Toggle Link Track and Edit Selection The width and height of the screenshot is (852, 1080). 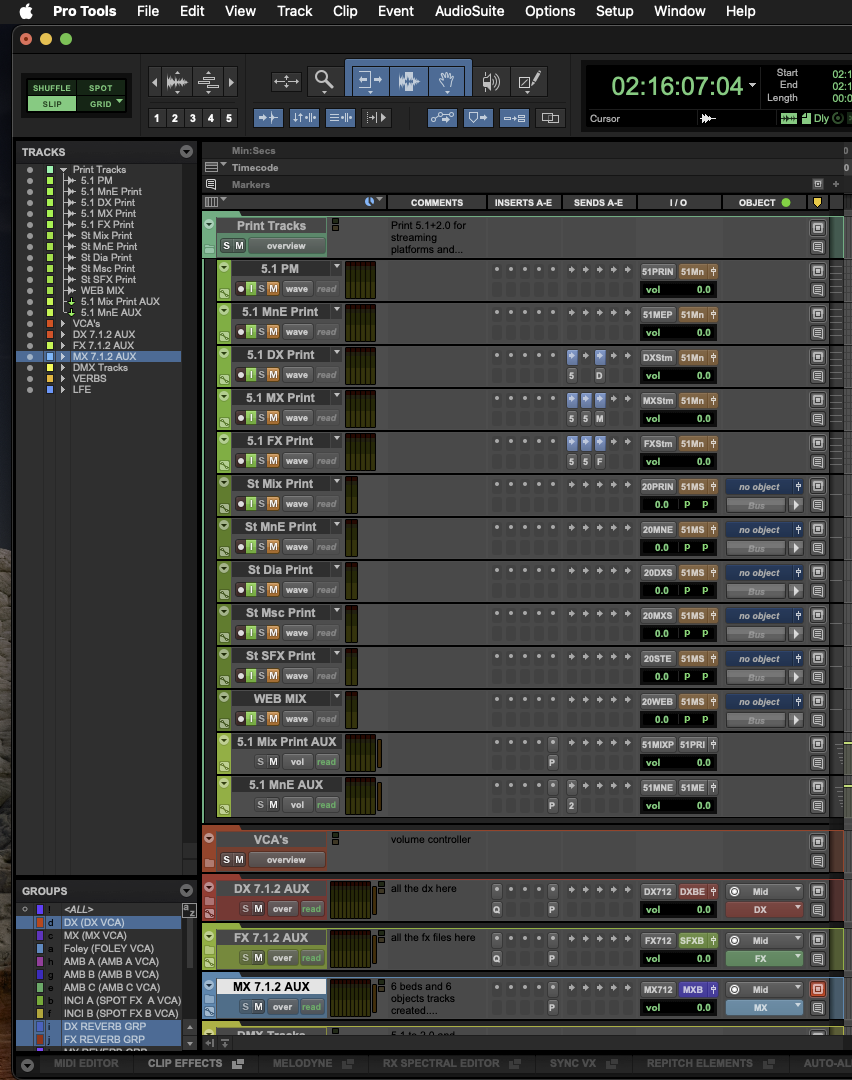pos(340,118)
